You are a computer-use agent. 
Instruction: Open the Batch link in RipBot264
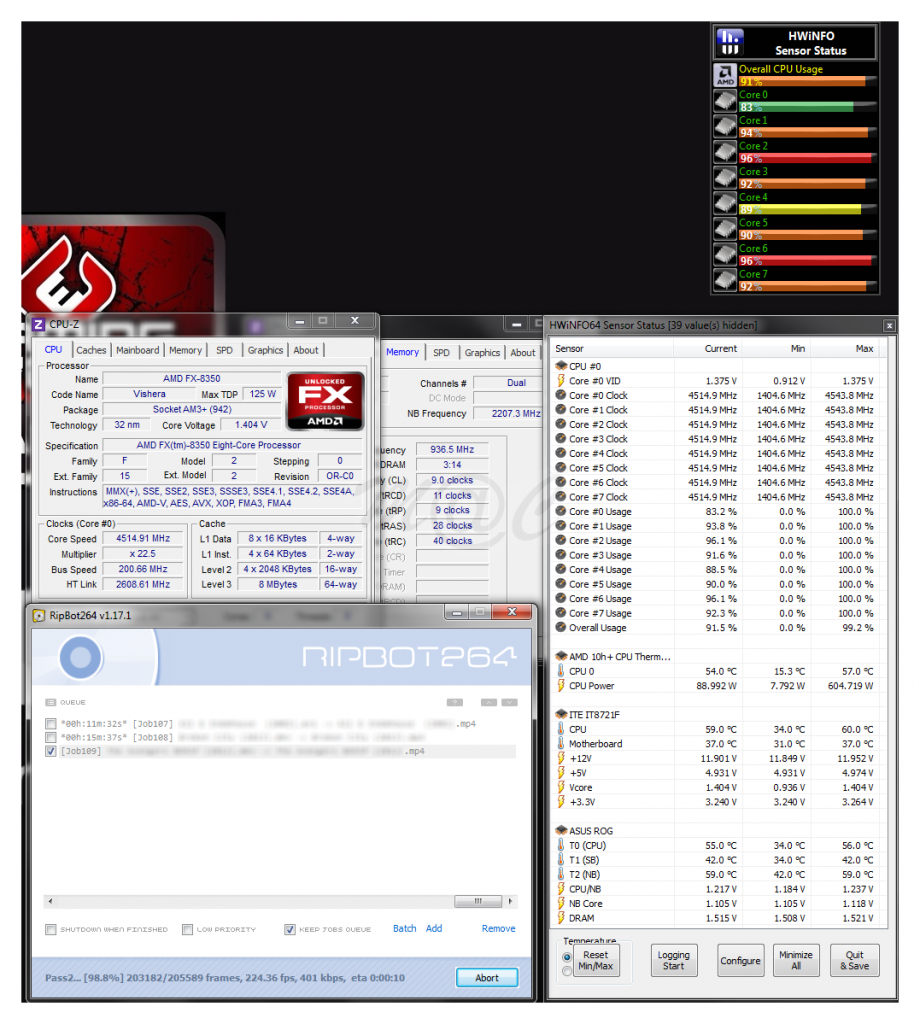tap(404, 928)
